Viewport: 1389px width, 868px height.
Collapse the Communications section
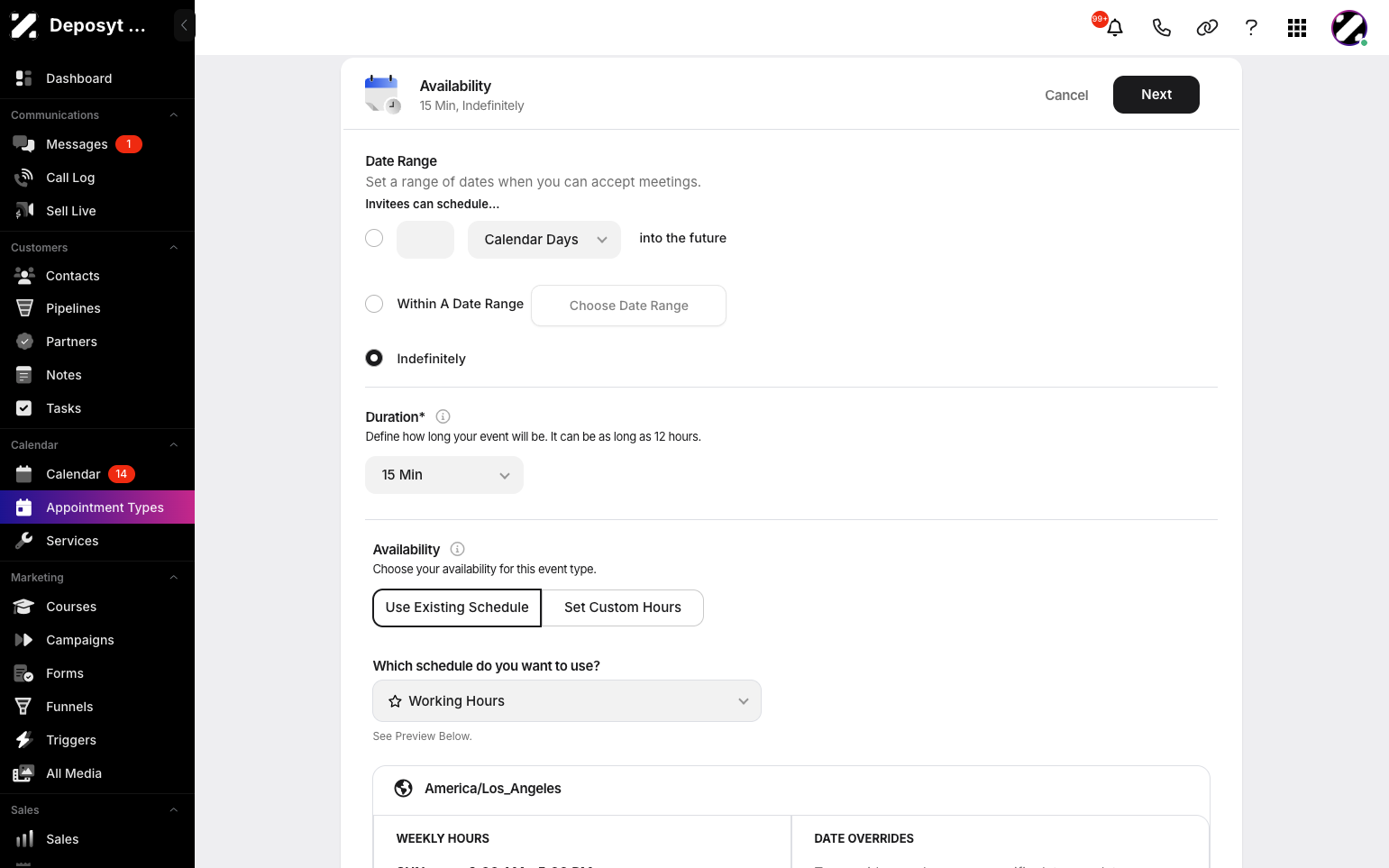coord(174,115)
